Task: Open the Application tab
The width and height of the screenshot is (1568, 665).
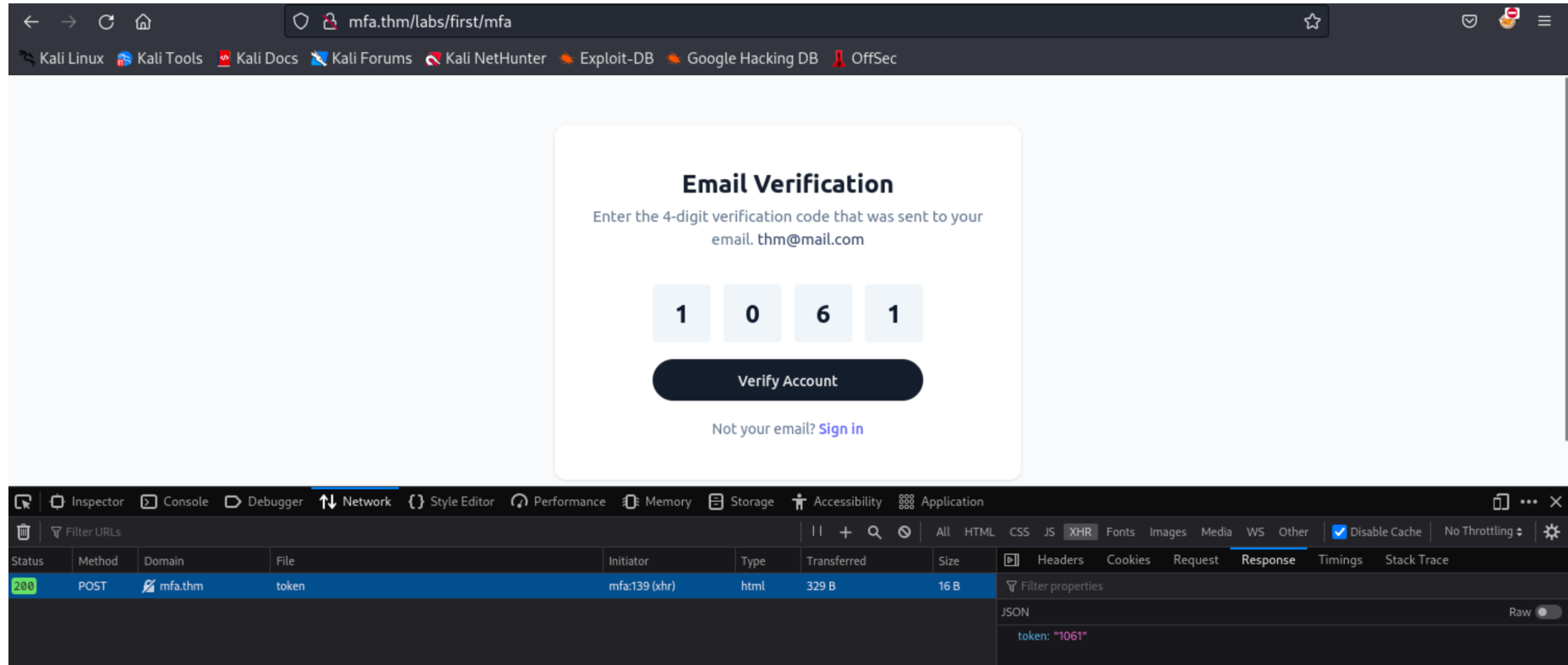Action: (942, 502)
